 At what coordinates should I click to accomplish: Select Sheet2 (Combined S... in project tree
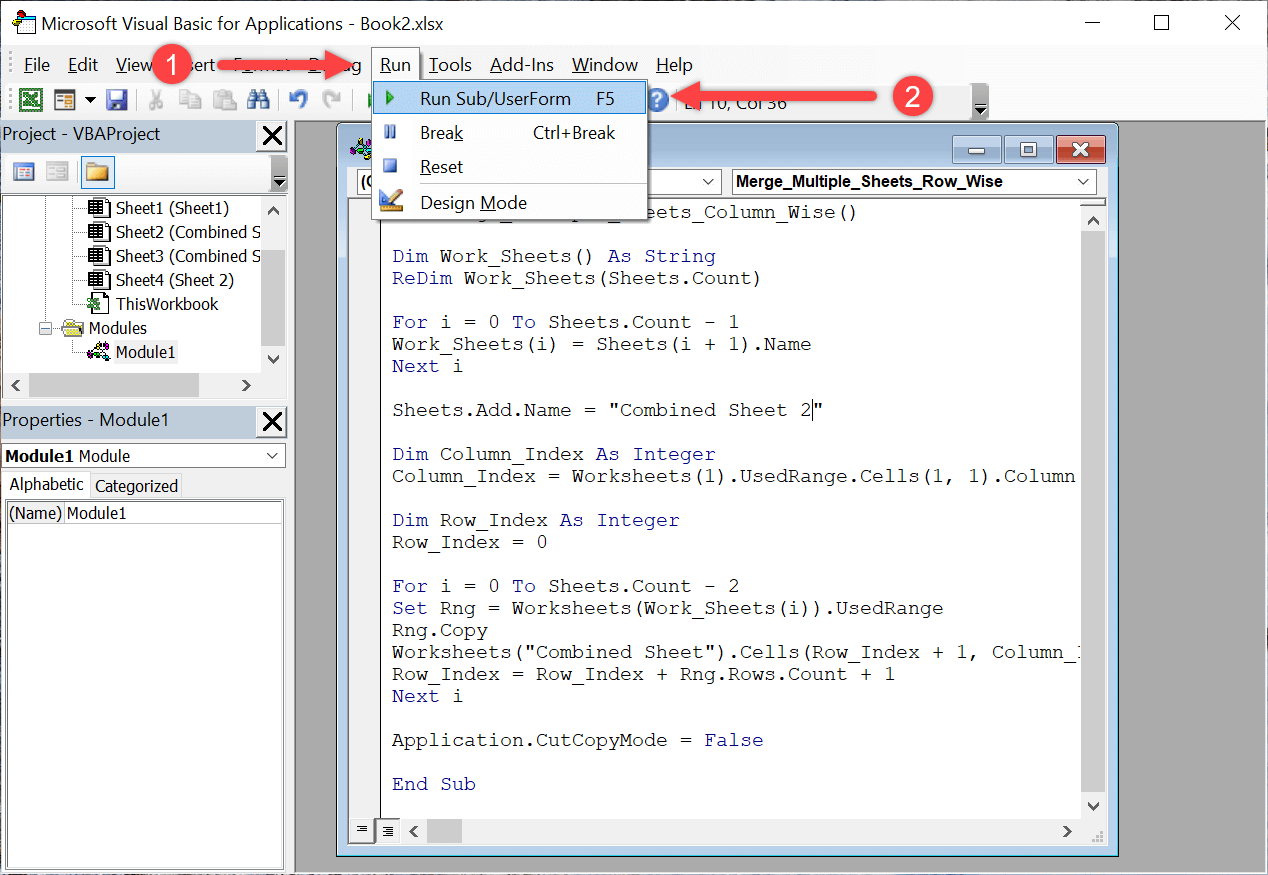(188, 232)
